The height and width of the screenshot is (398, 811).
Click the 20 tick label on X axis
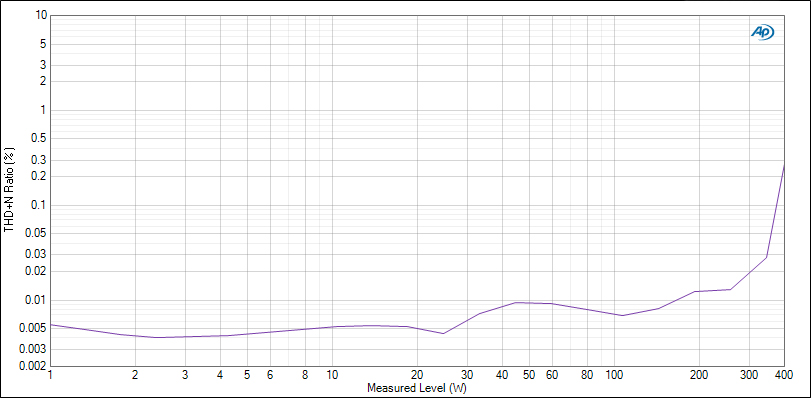[417, 375]
